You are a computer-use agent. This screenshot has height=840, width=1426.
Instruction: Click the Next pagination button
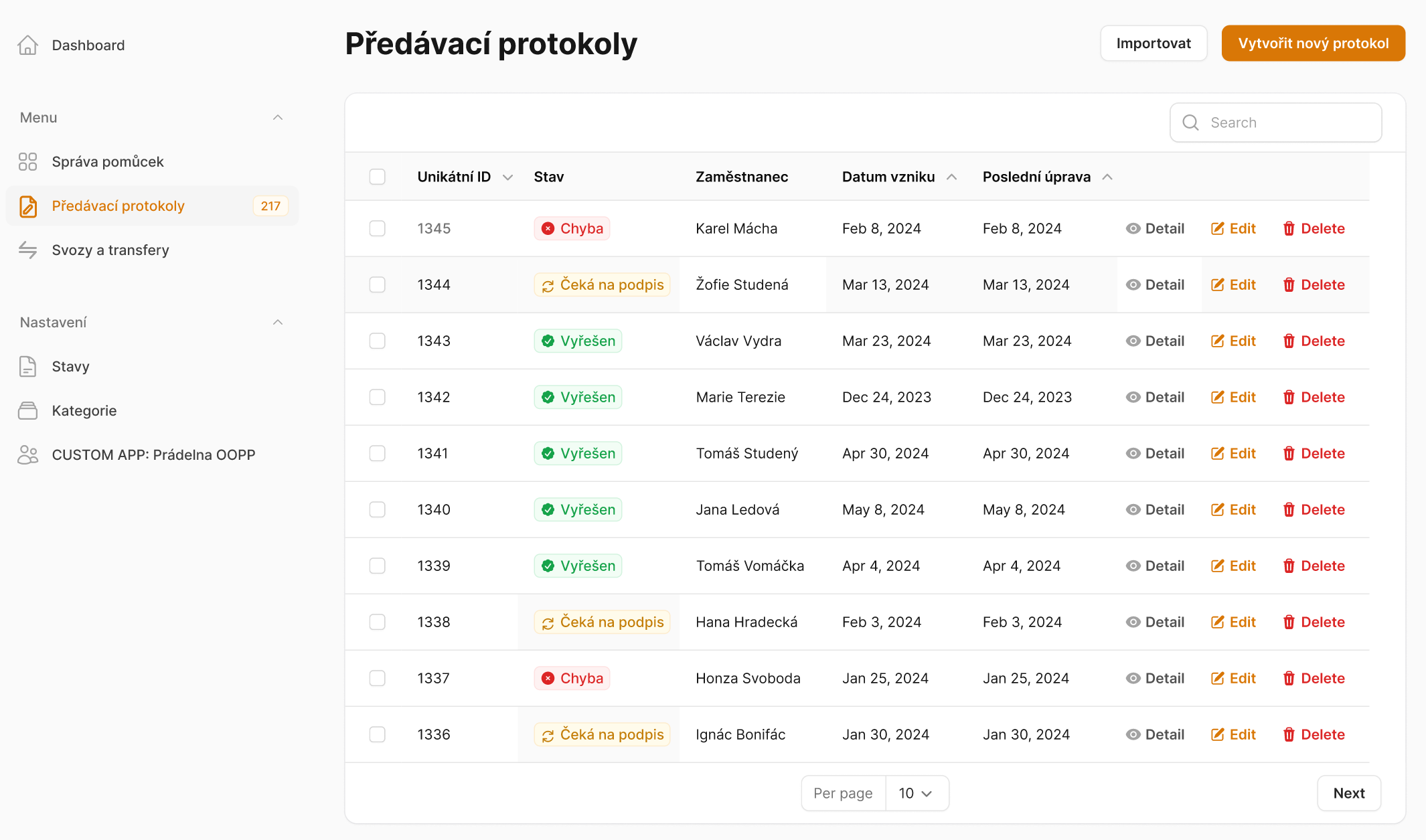[1349, 793]
